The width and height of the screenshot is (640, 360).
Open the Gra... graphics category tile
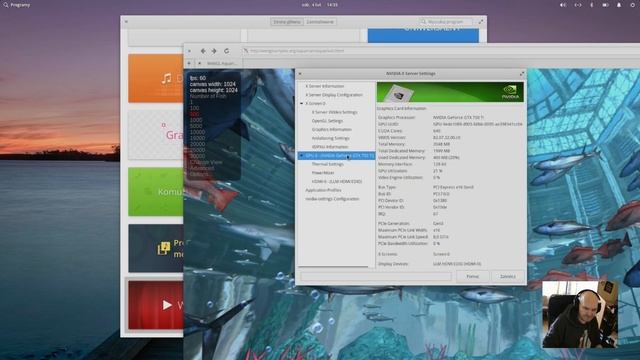tap(156, 135)
